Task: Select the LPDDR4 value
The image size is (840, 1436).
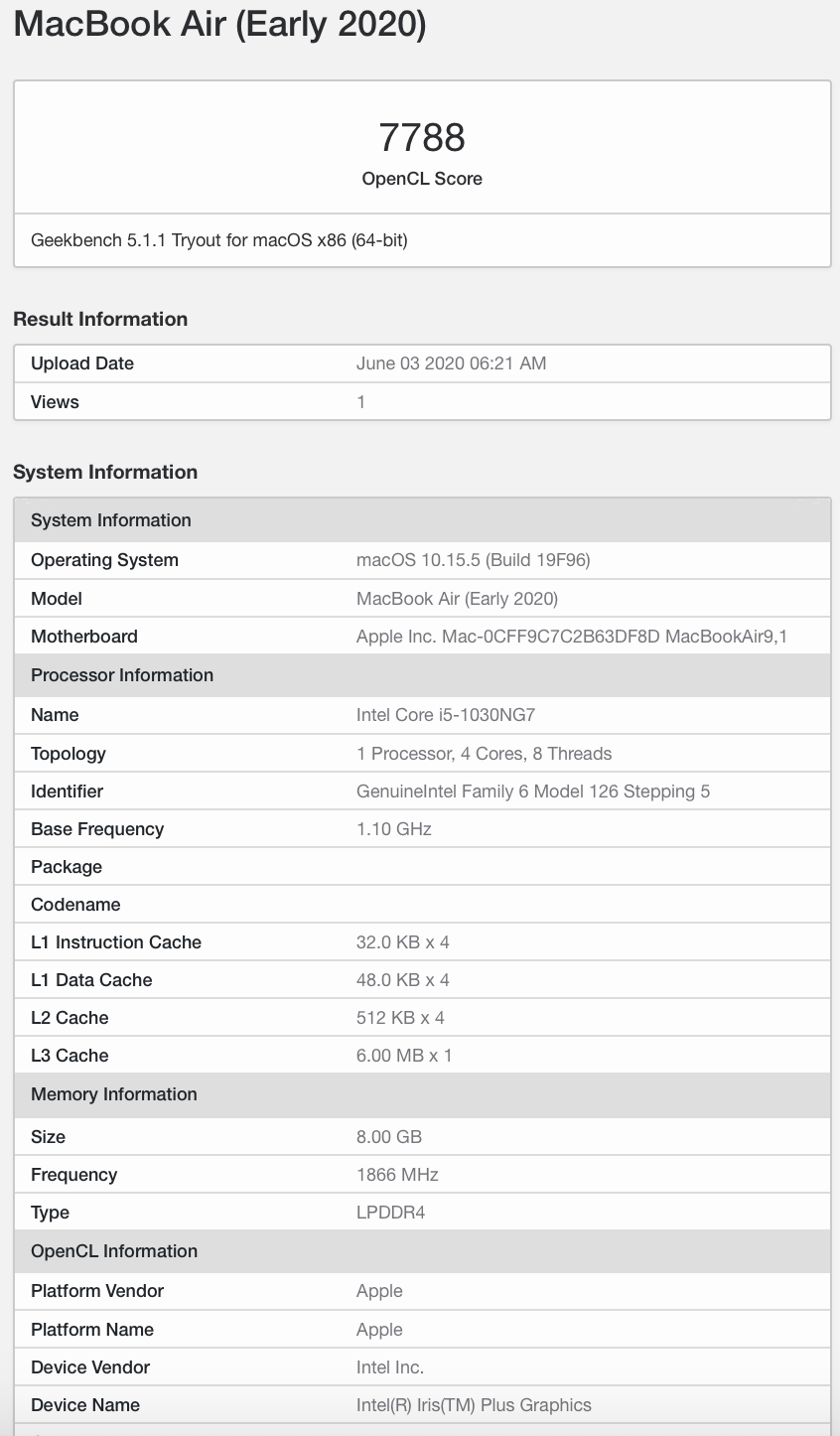Action: click(x=391, y=1213)
